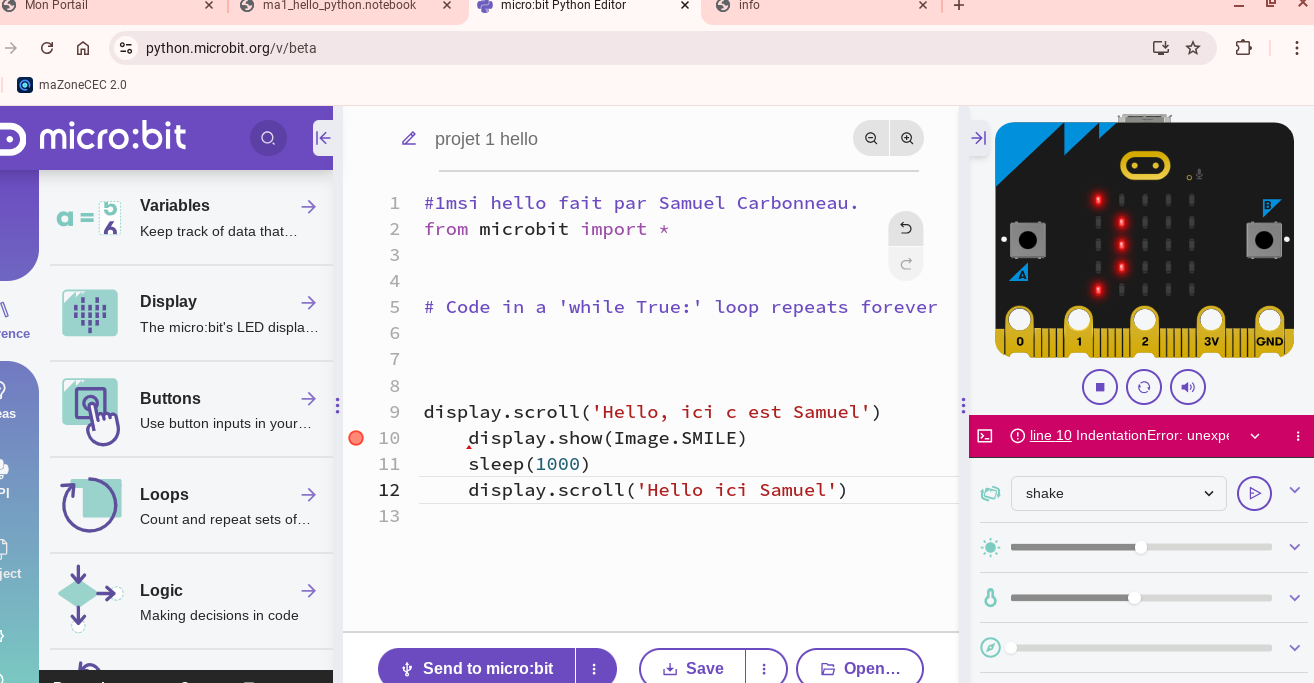Click the search icon in micro:bit sidebar

coord(268,138)
